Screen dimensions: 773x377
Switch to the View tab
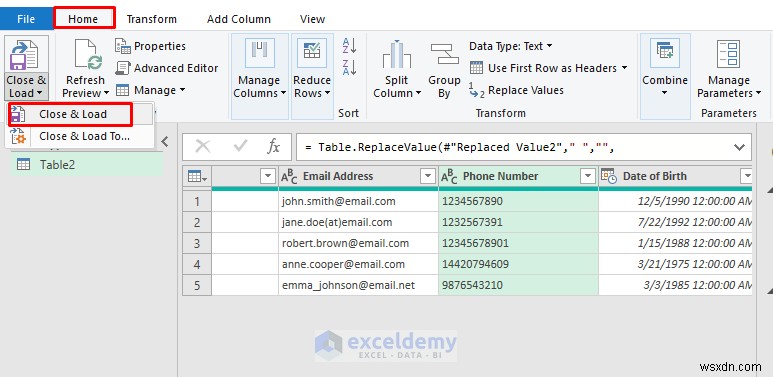pos(313,19)
